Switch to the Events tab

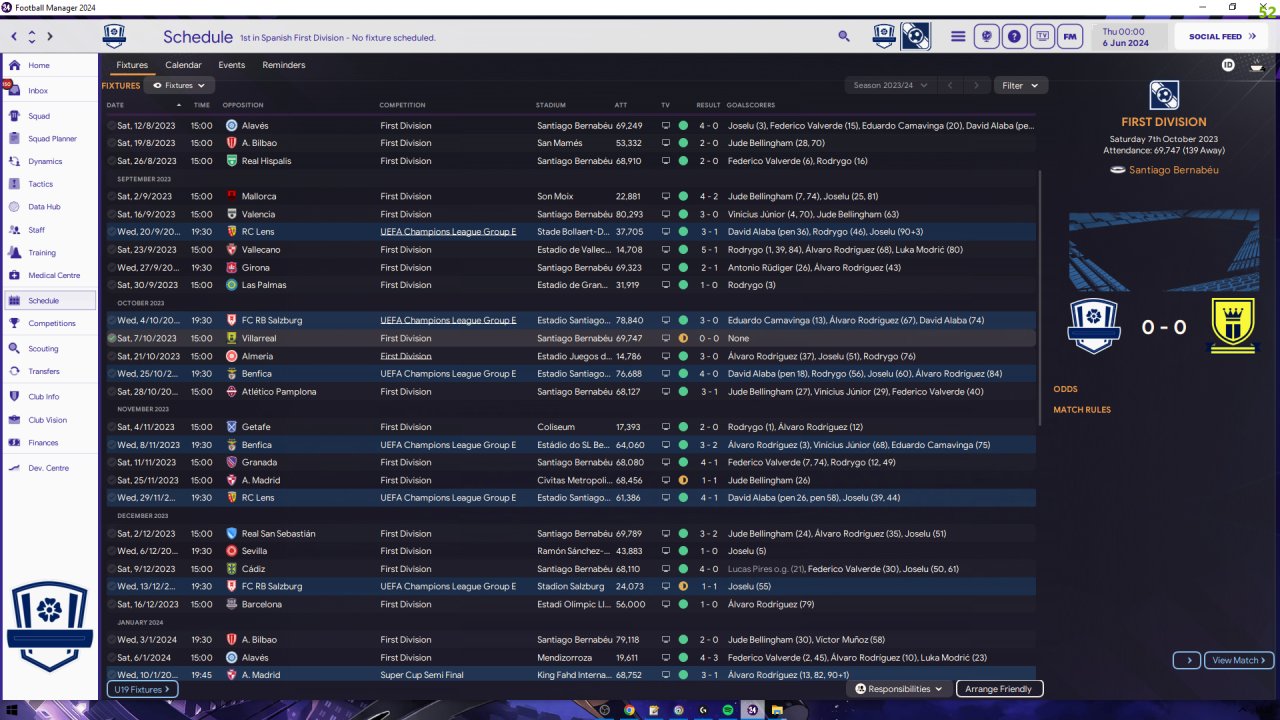232,65
